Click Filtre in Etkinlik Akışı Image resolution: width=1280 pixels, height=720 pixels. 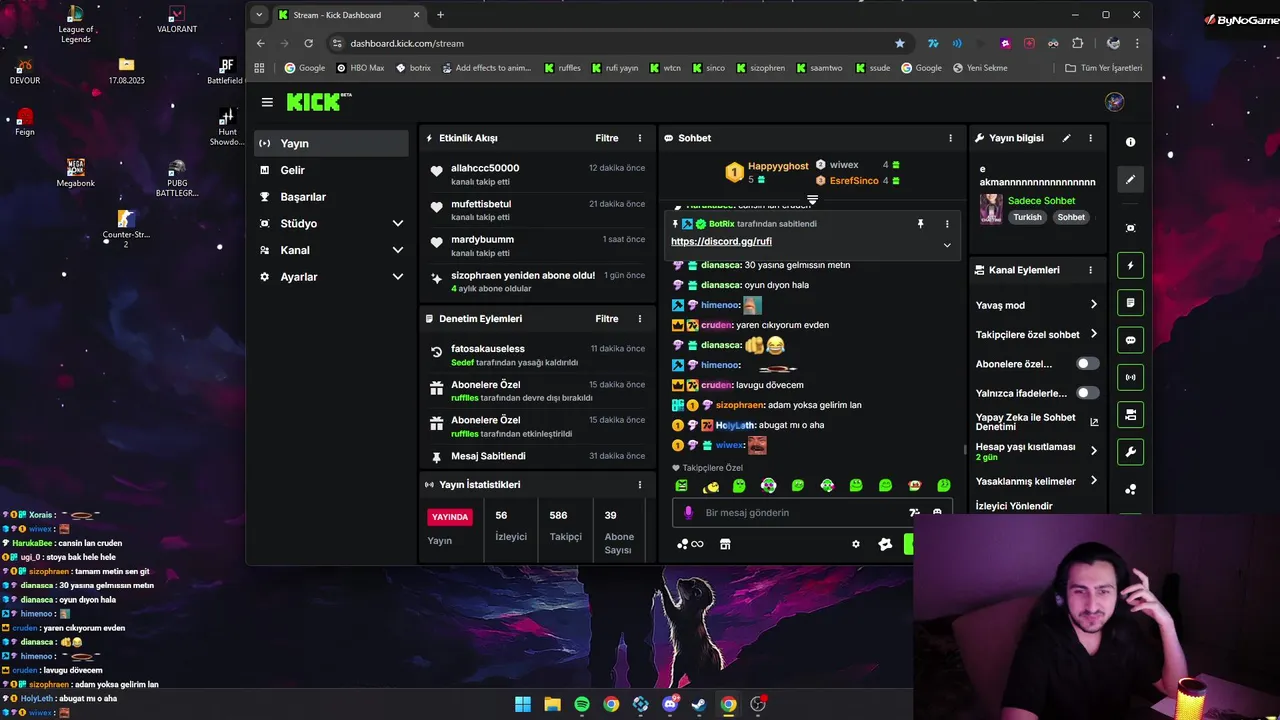point(606,138)
